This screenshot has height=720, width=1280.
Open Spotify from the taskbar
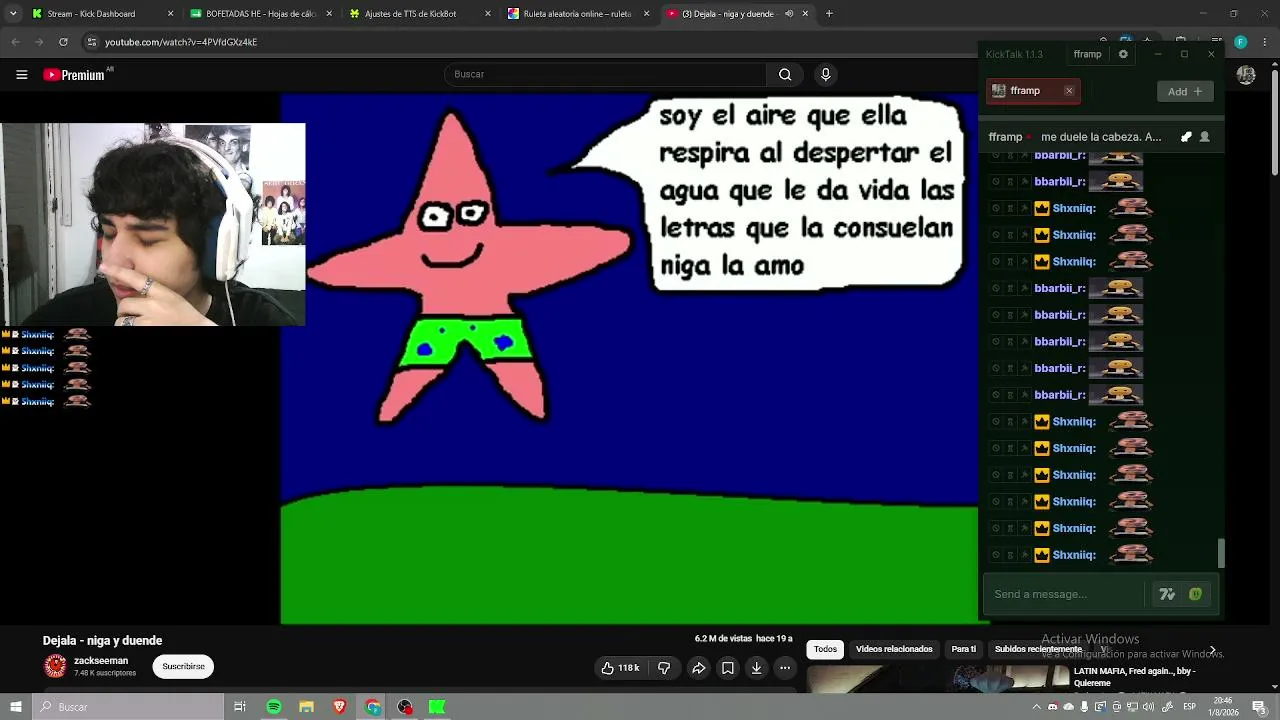point(274,707)
